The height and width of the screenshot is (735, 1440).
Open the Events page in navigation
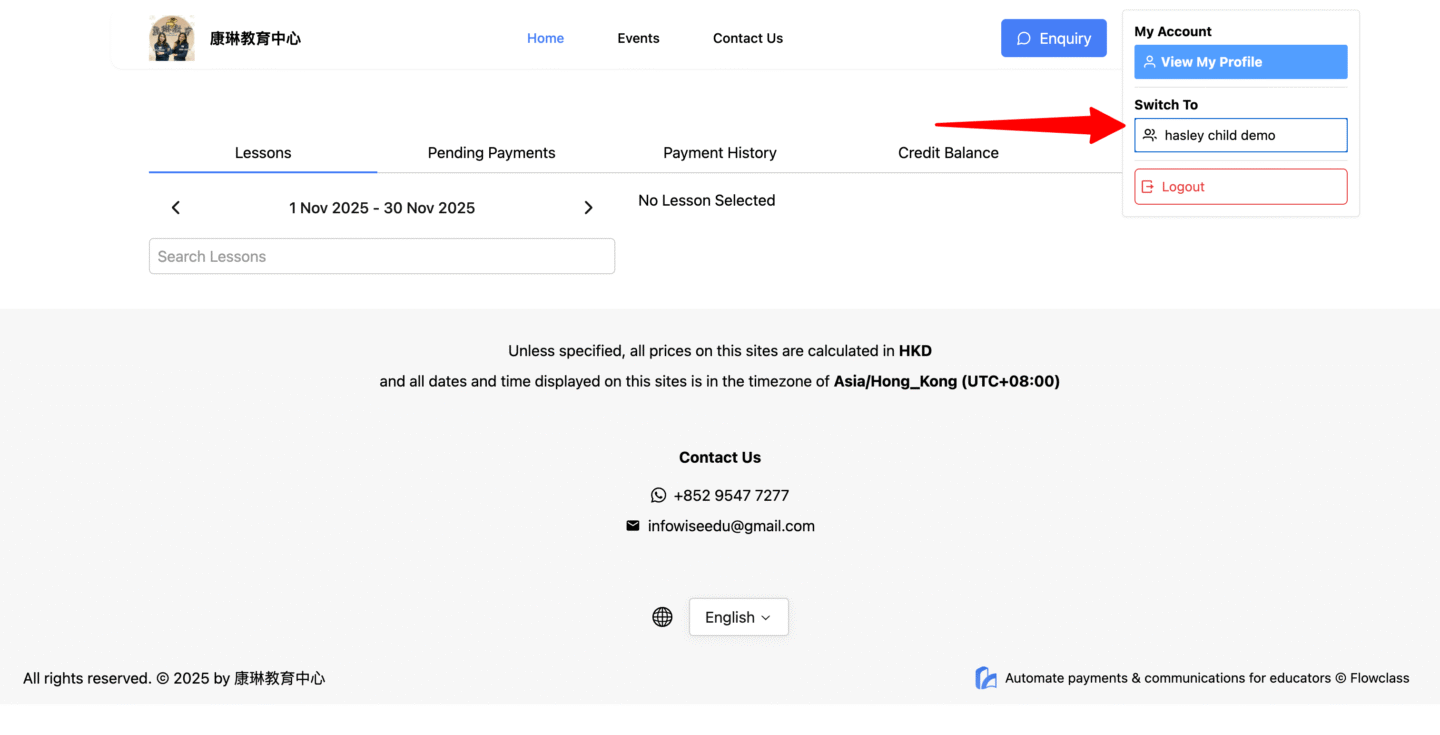638,38
